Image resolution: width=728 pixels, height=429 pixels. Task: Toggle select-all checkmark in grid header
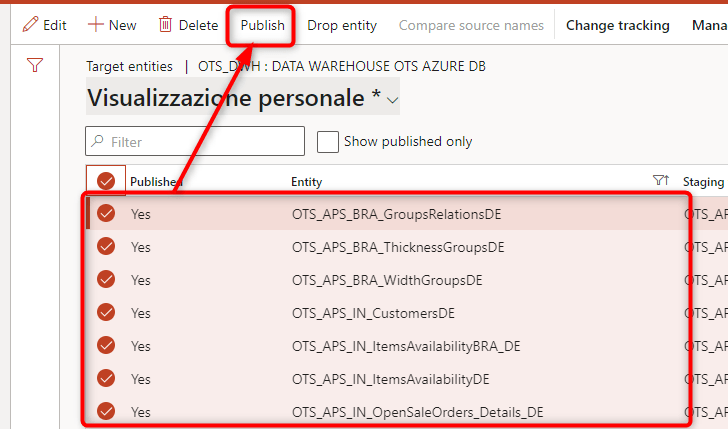(x=106, y=181)
